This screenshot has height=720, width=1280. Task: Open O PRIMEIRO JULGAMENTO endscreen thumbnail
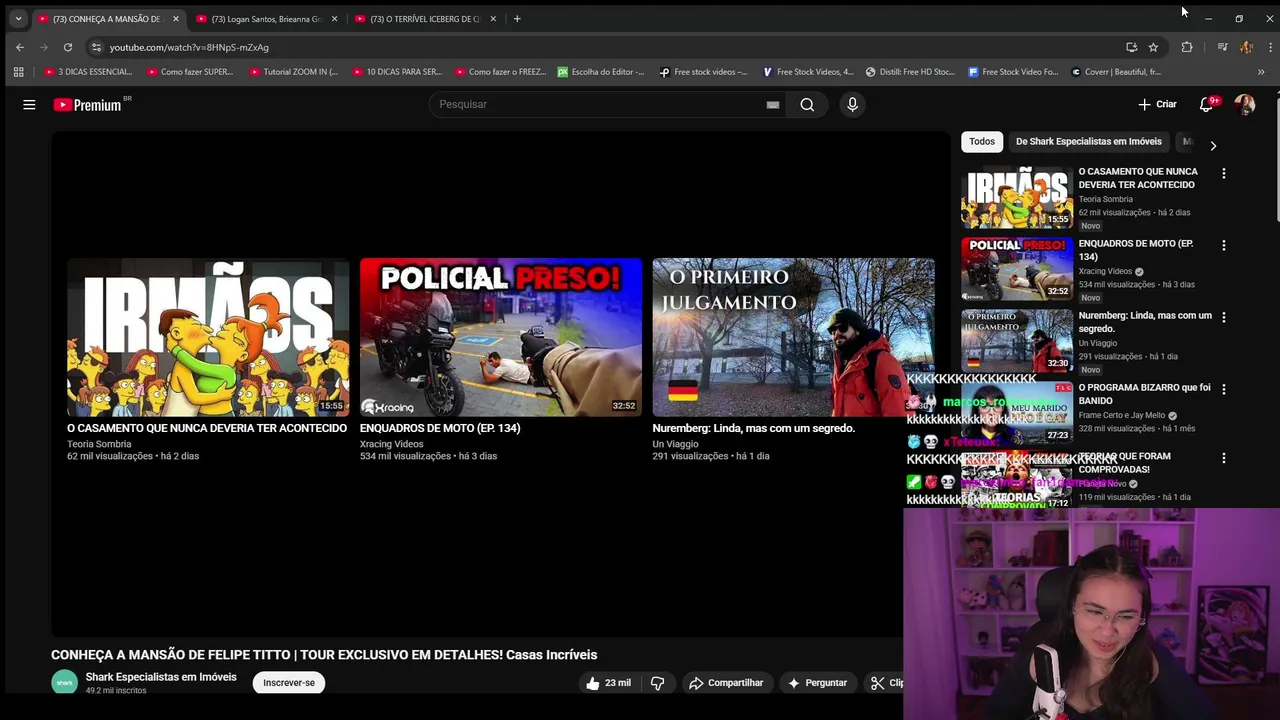793,337
